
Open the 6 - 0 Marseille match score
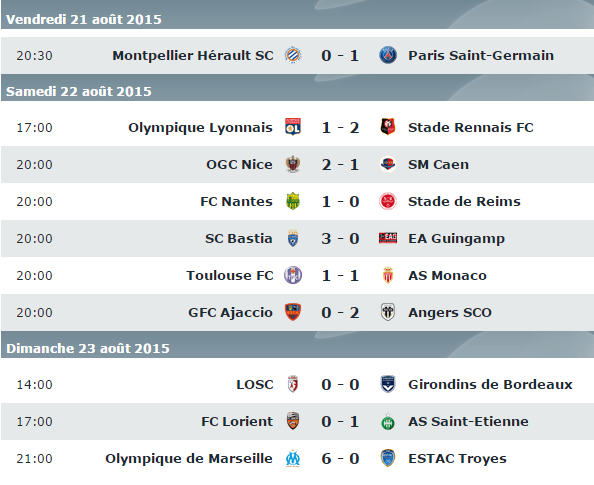(x=340, y=458)
